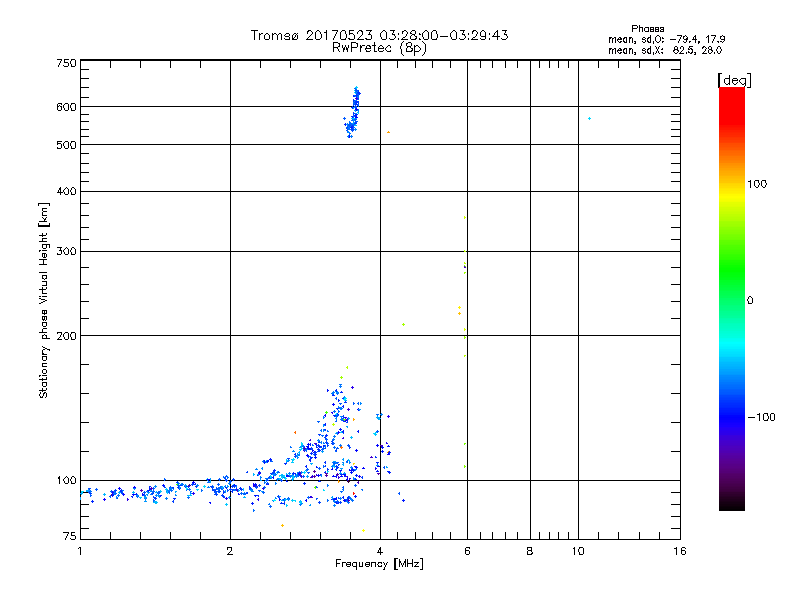Pick the black bottom of the phase colorbar

[x=732, y=503]
